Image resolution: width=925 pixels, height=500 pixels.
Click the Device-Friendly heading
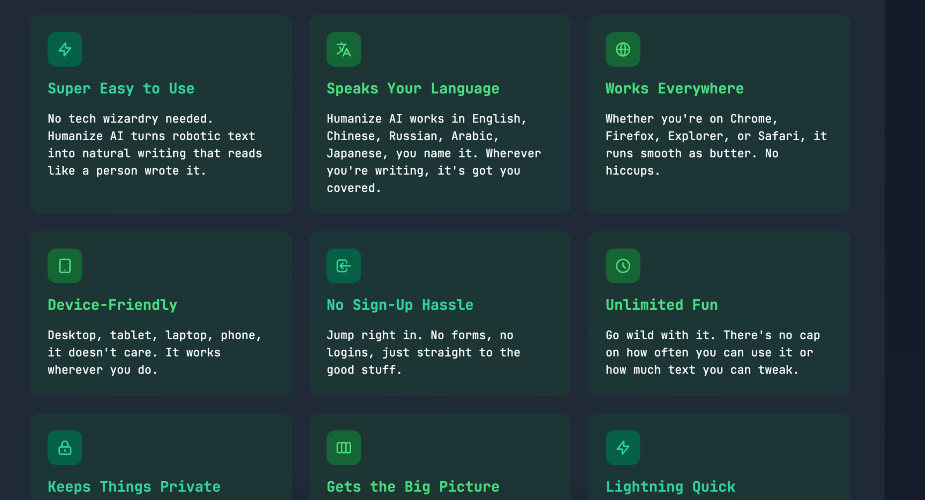112,305
